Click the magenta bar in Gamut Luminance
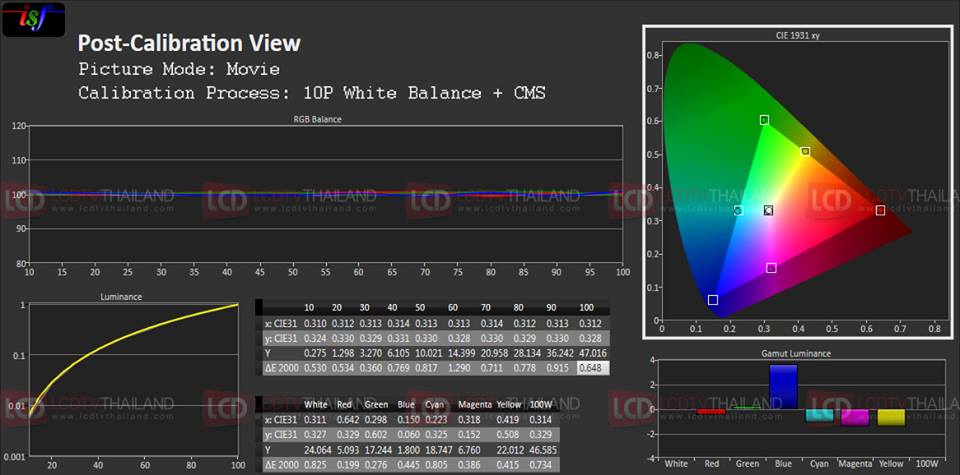The image size is (960, 475). click(x=855, y=417)
